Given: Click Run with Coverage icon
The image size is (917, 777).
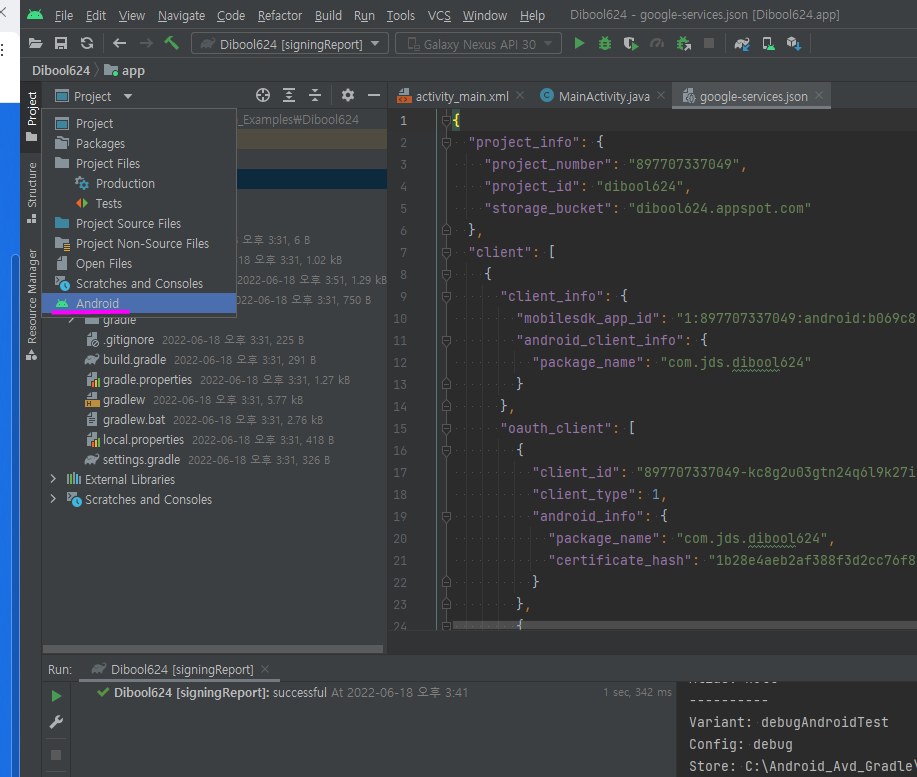Looking at the screenshot, I should (x=630, y=44).
